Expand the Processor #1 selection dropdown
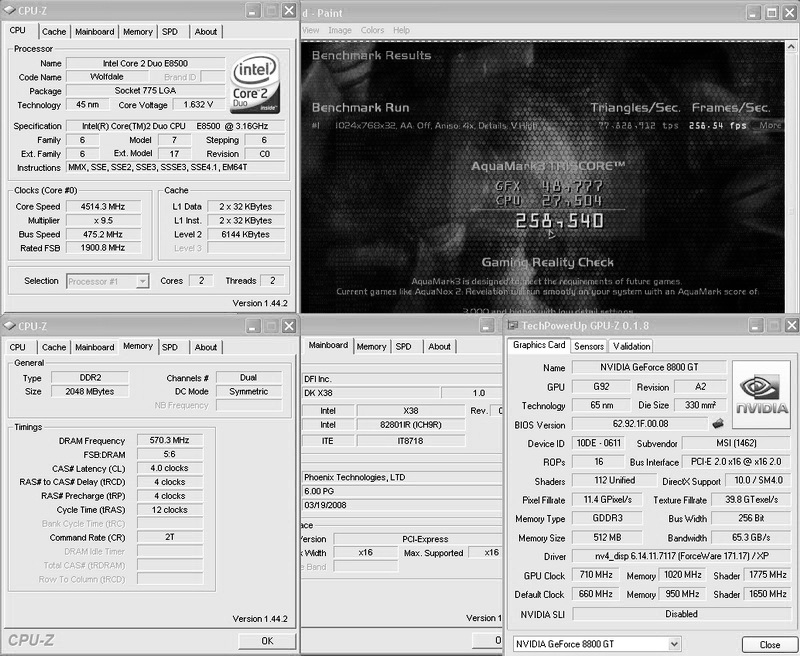Image resolution: width=800 pixels, height=656 pixels. 143,281
